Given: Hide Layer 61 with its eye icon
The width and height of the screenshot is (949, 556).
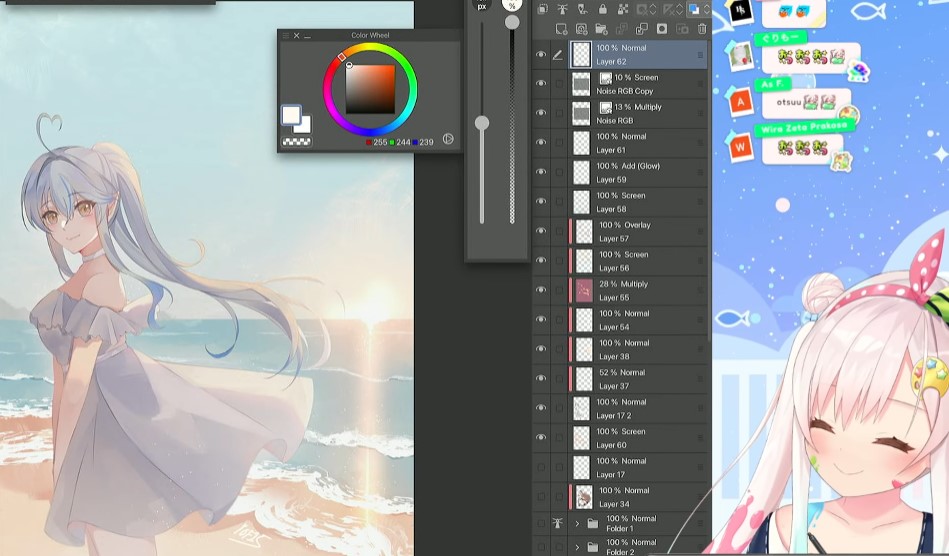Looking at the screenshot, I should (x=541, y=143).
